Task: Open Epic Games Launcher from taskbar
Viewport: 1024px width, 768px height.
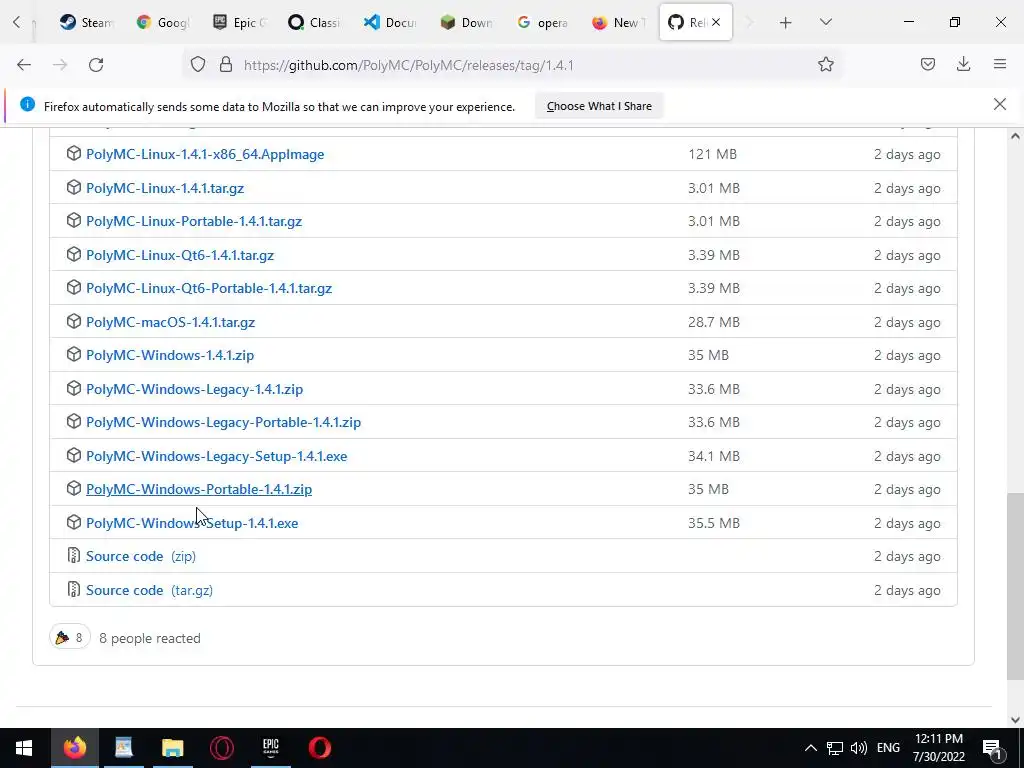Action: pos(270,748)
